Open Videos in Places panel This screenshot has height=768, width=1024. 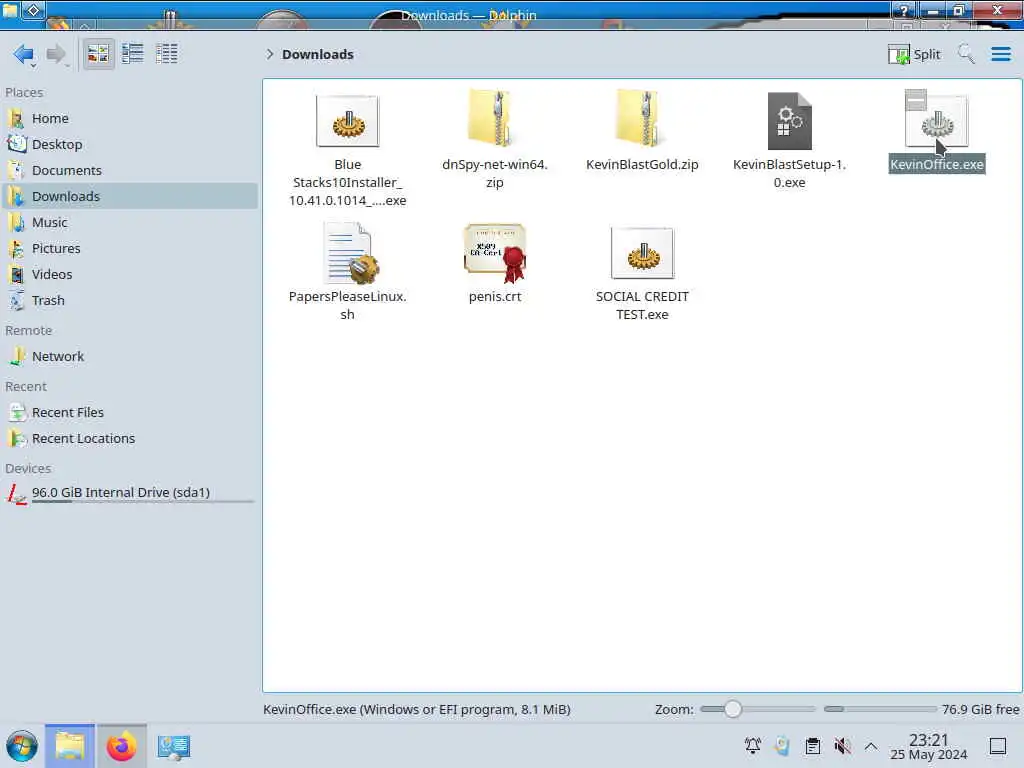click(129, 275)
